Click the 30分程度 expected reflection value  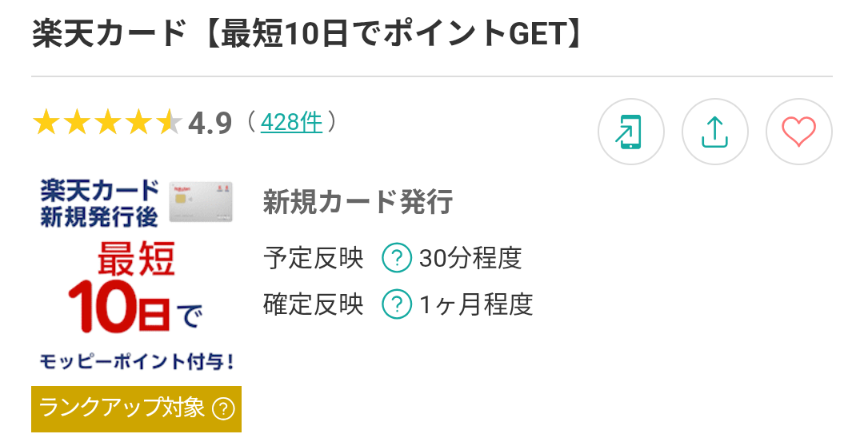pos(470,258)
